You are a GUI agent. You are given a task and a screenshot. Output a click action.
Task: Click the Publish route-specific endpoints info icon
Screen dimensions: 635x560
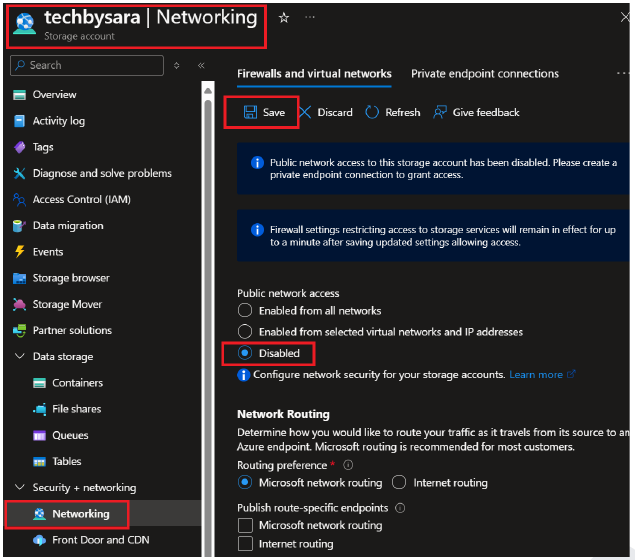pyautogui.click(x=400, y=508)
